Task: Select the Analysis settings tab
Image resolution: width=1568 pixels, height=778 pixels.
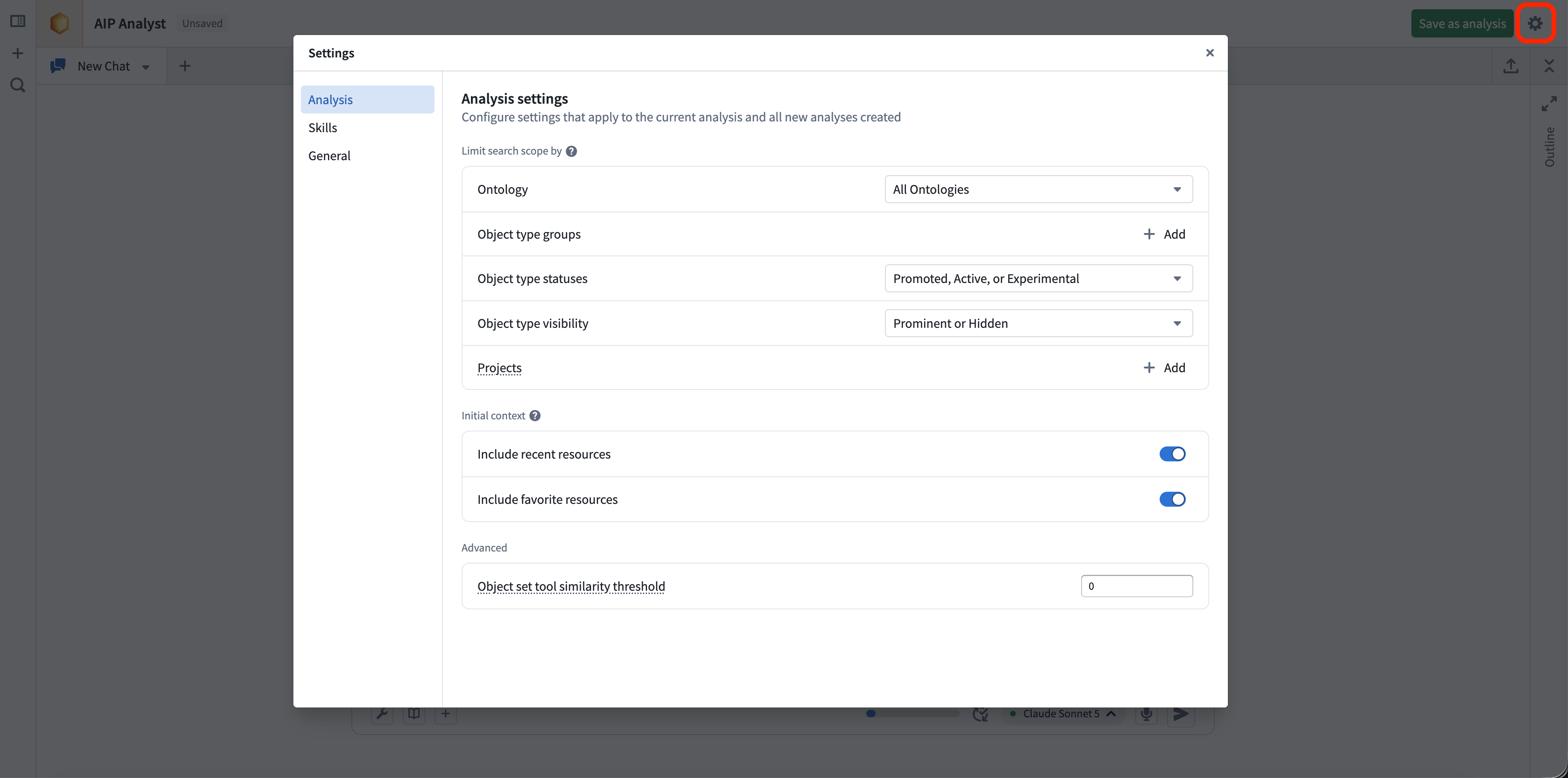Action: click(367, 99)
